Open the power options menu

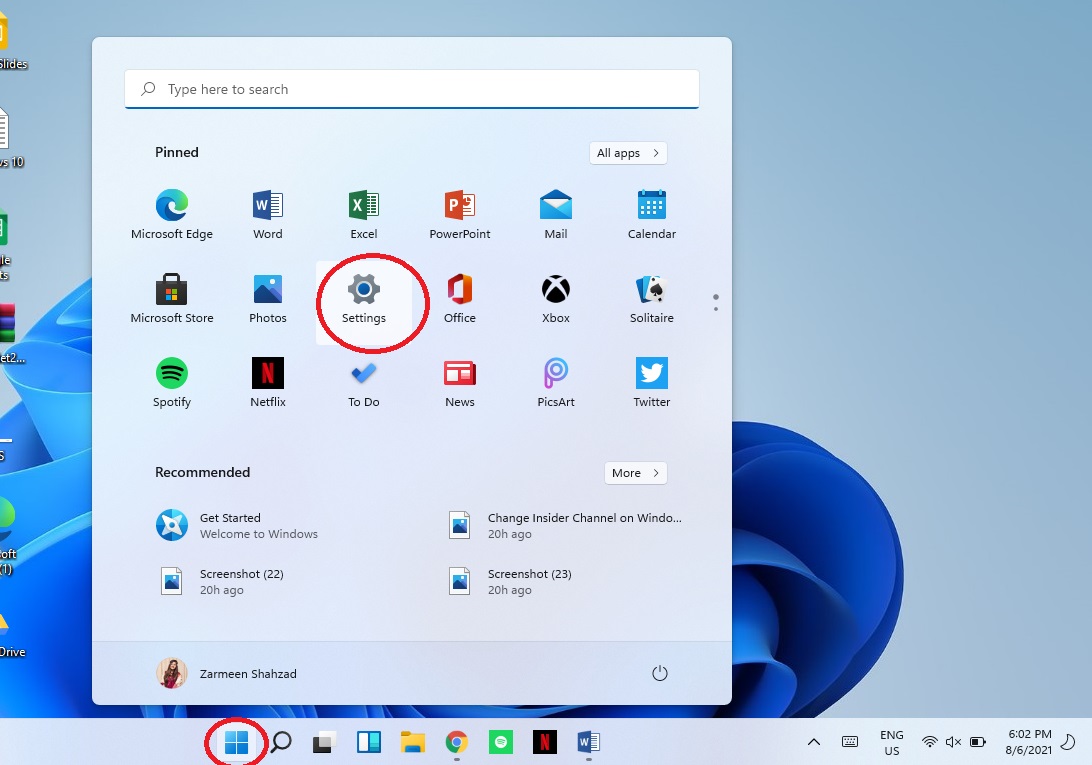coord(659,673)
